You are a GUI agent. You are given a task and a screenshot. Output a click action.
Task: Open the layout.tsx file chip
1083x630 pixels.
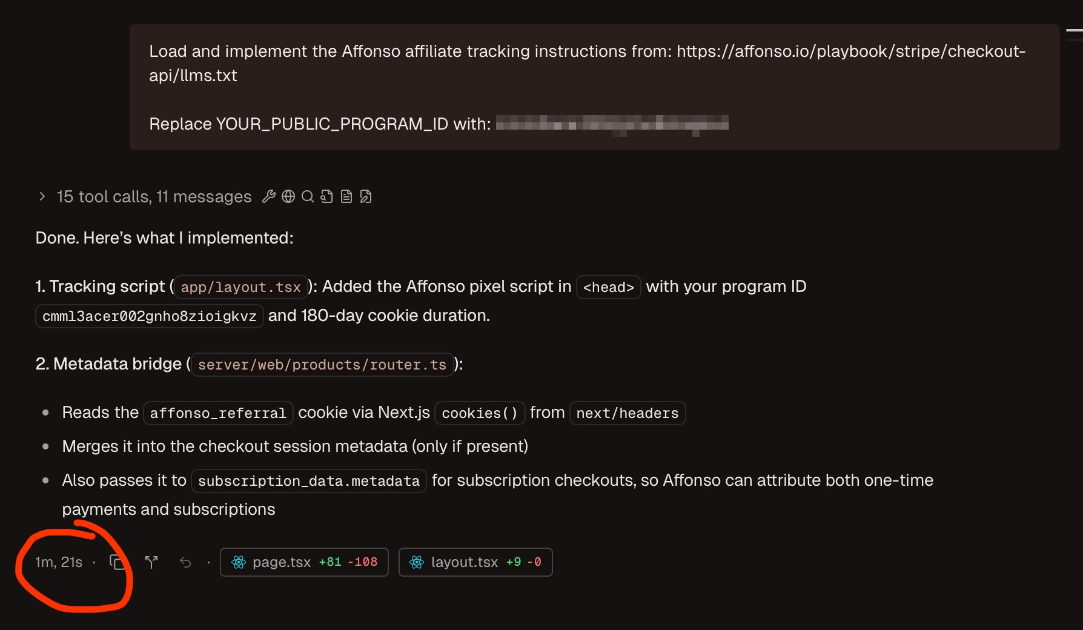coord(475,562)
